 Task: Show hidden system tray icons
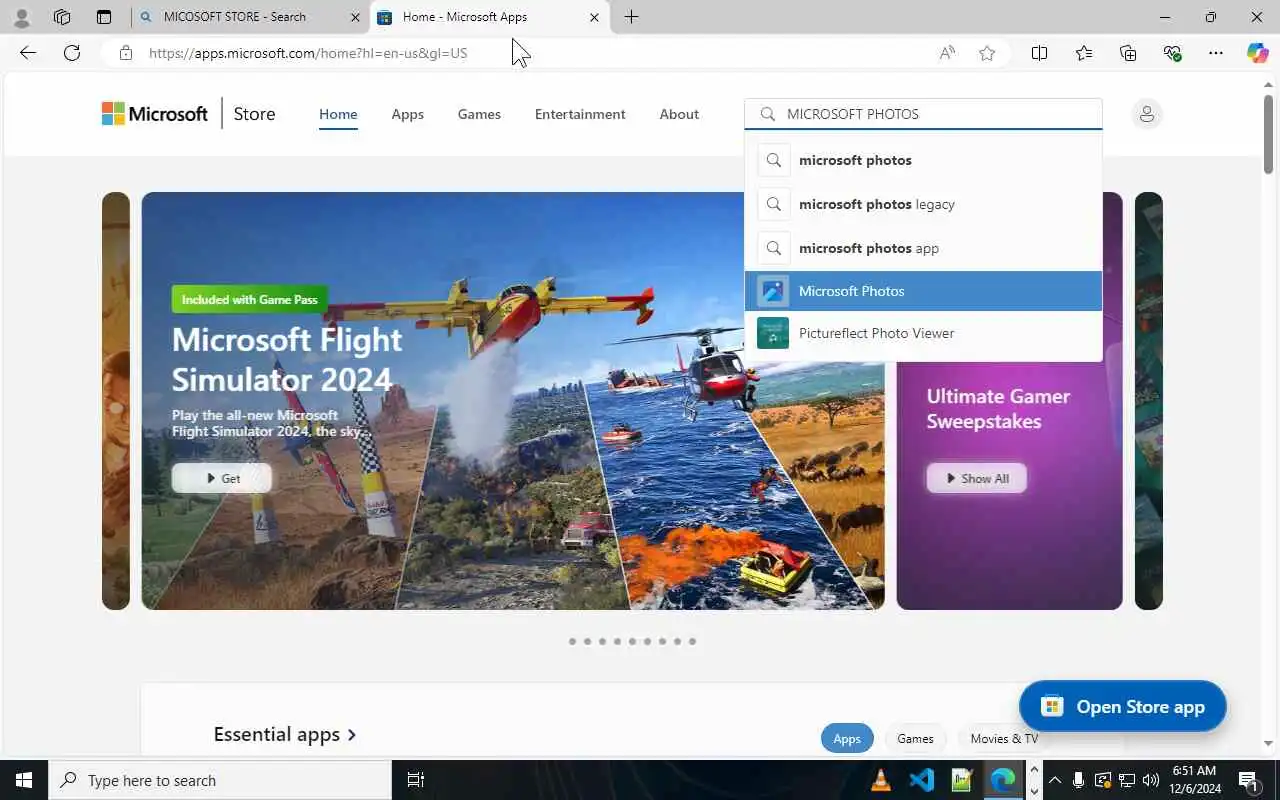tap(1054, 780)
